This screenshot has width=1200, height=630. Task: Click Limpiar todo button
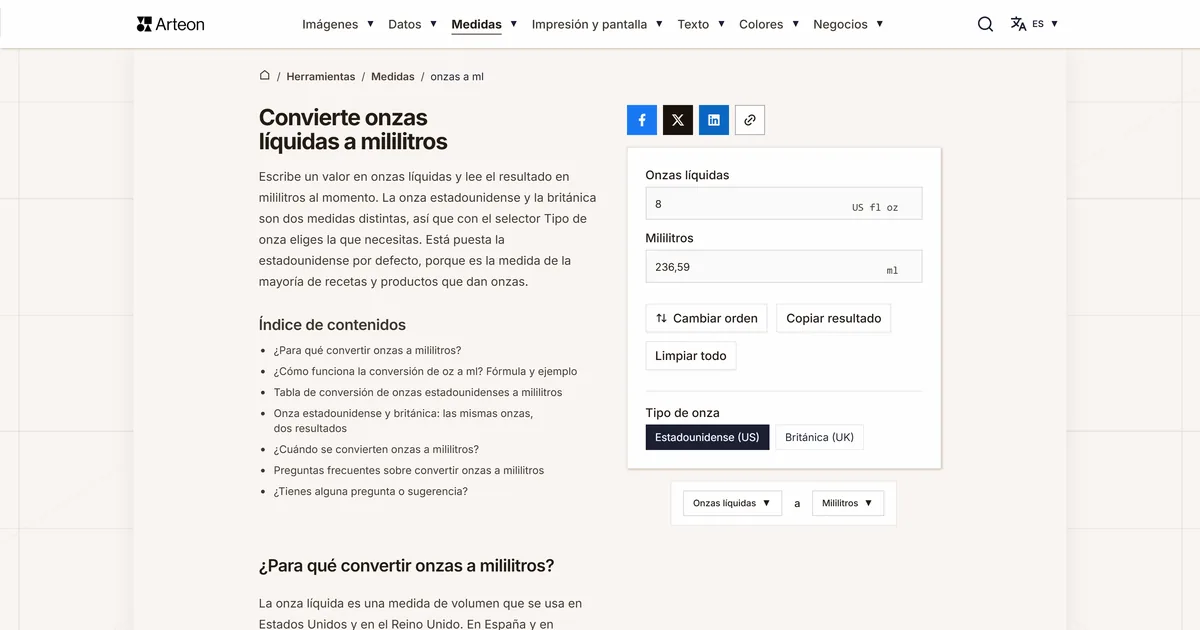pyautogui.click(x=691, y=356)
